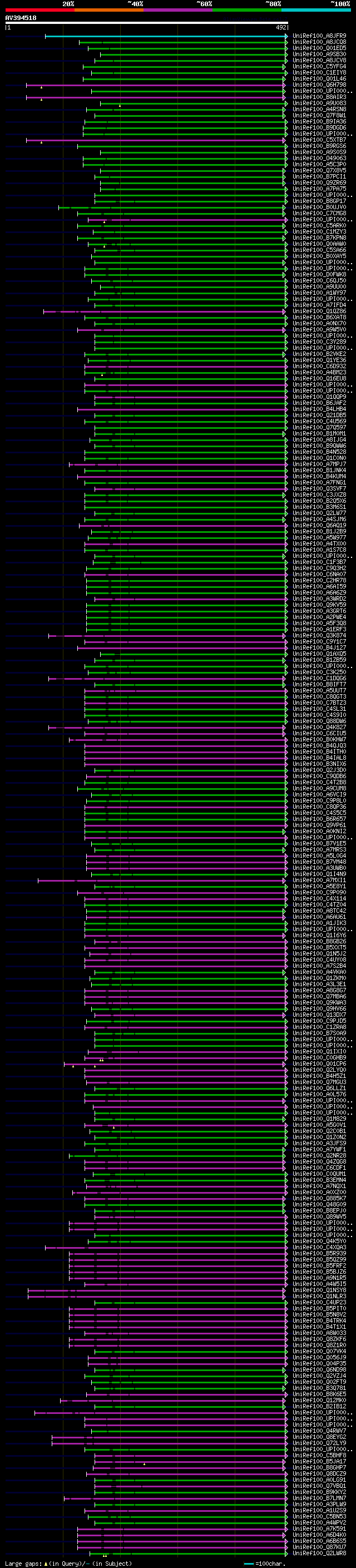Click the purple bar of UniRef100_Q3K874
Image resolution: width=356 pixels, height=1568 pixels.
click(x=167, y=636)
